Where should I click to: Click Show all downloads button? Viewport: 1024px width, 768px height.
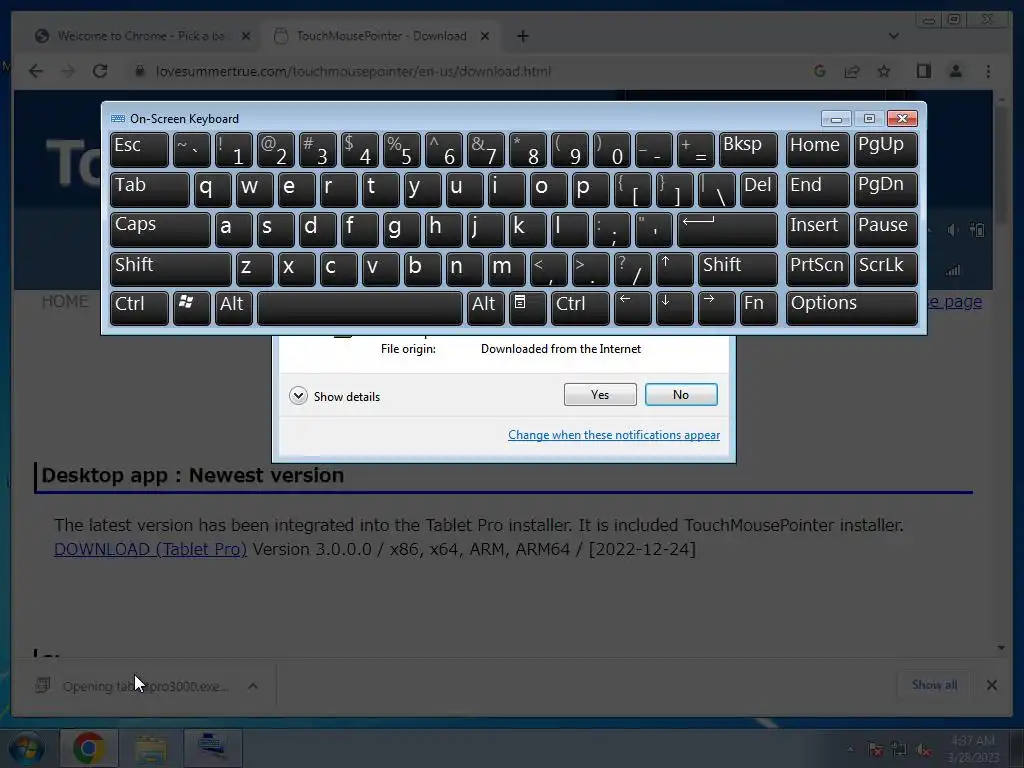coord(935,685)
